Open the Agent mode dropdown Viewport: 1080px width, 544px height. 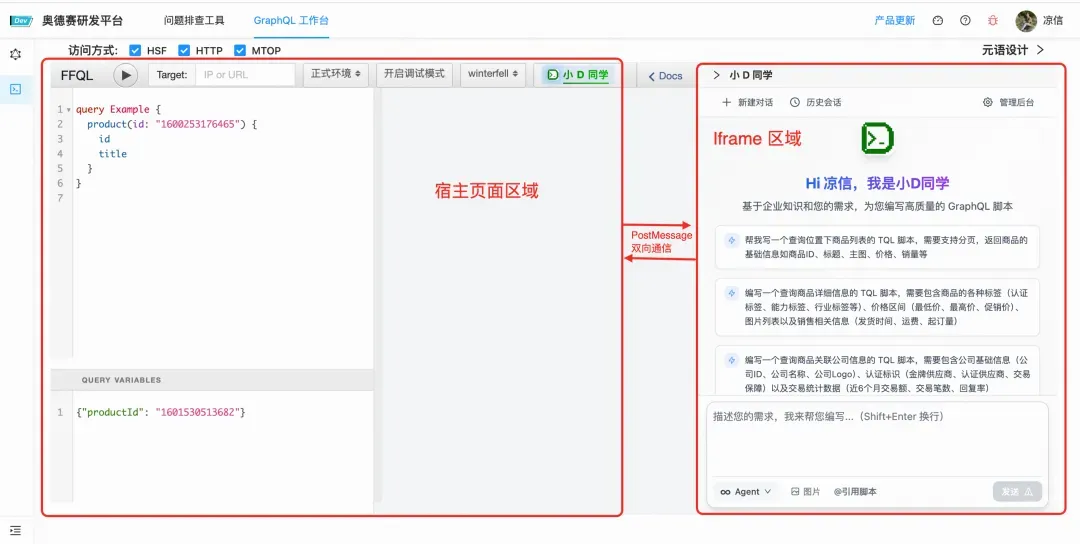(746, 492)
